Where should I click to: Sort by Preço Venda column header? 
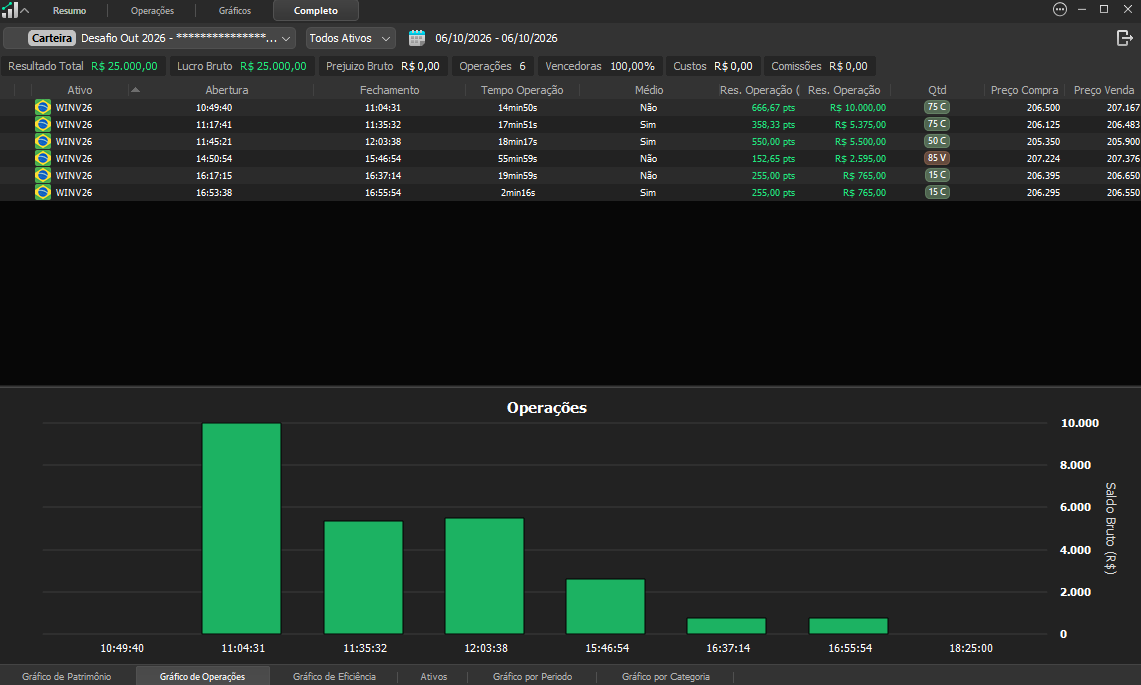tap(1103, 90)
